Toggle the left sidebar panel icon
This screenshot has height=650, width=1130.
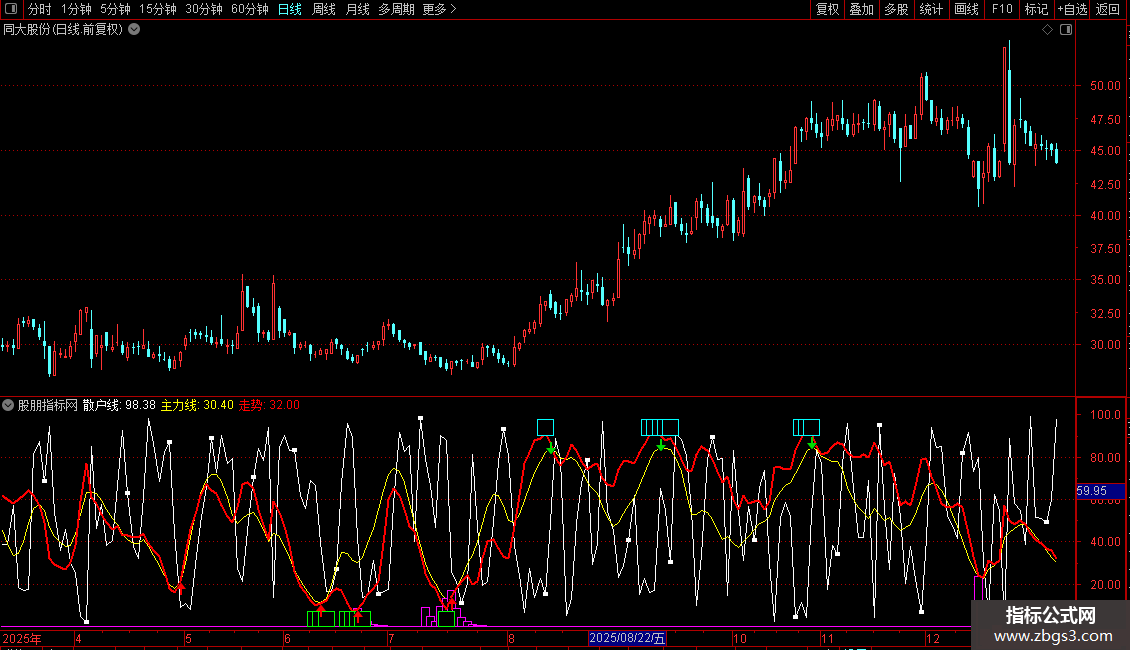pos(11,9)
